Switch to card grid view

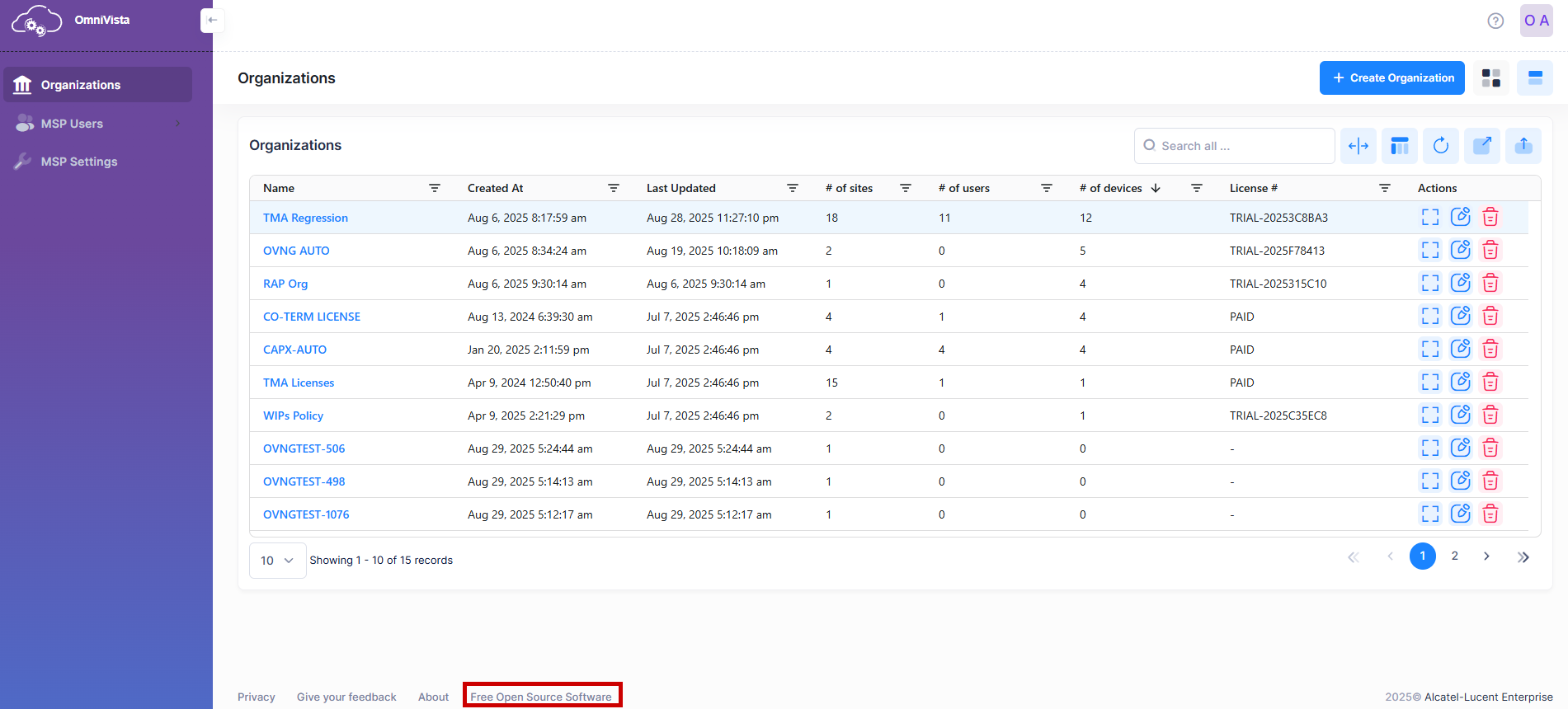tap(1490, 78)
